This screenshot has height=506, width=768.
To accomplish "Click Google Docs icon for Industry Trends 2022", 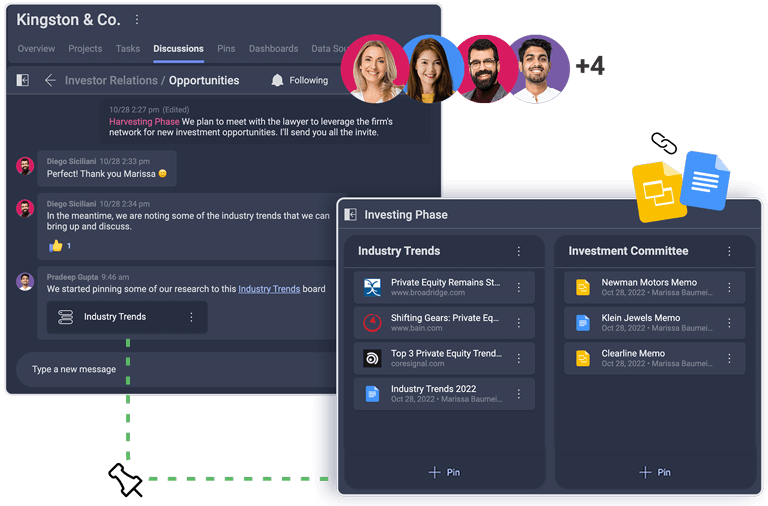I will (x=372, y=394).
